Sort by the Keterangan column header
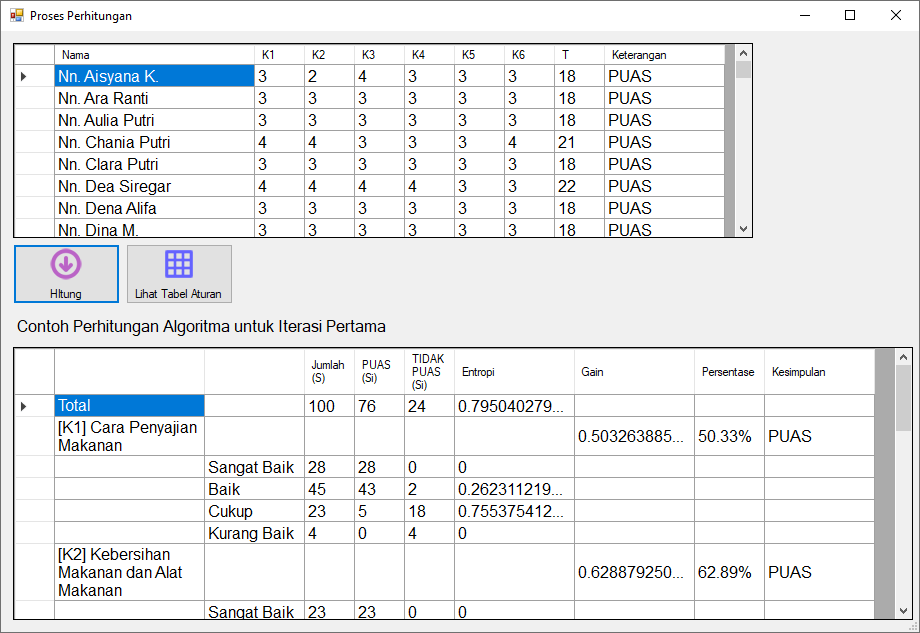 [x=663, y=55]
